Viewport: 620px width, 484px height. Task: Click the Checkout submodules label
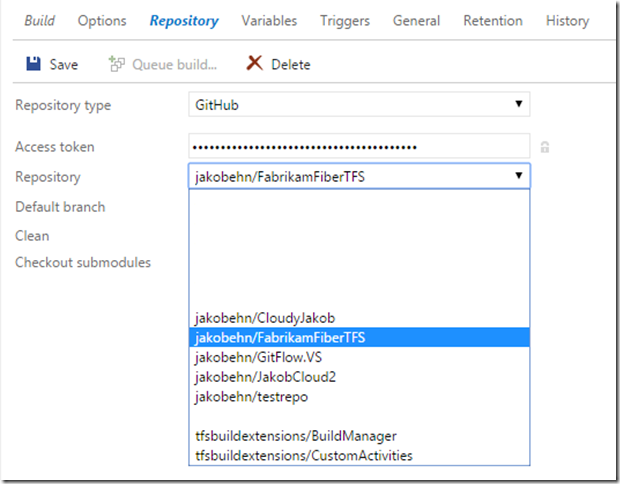(x=83, y=262)
